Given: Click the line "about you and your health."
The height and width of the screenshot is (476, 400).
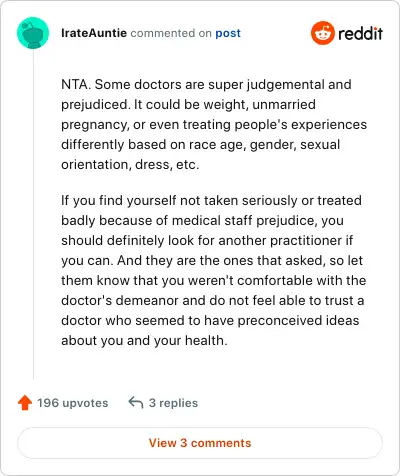Looking at the screenshot, I should coord(144,341).
